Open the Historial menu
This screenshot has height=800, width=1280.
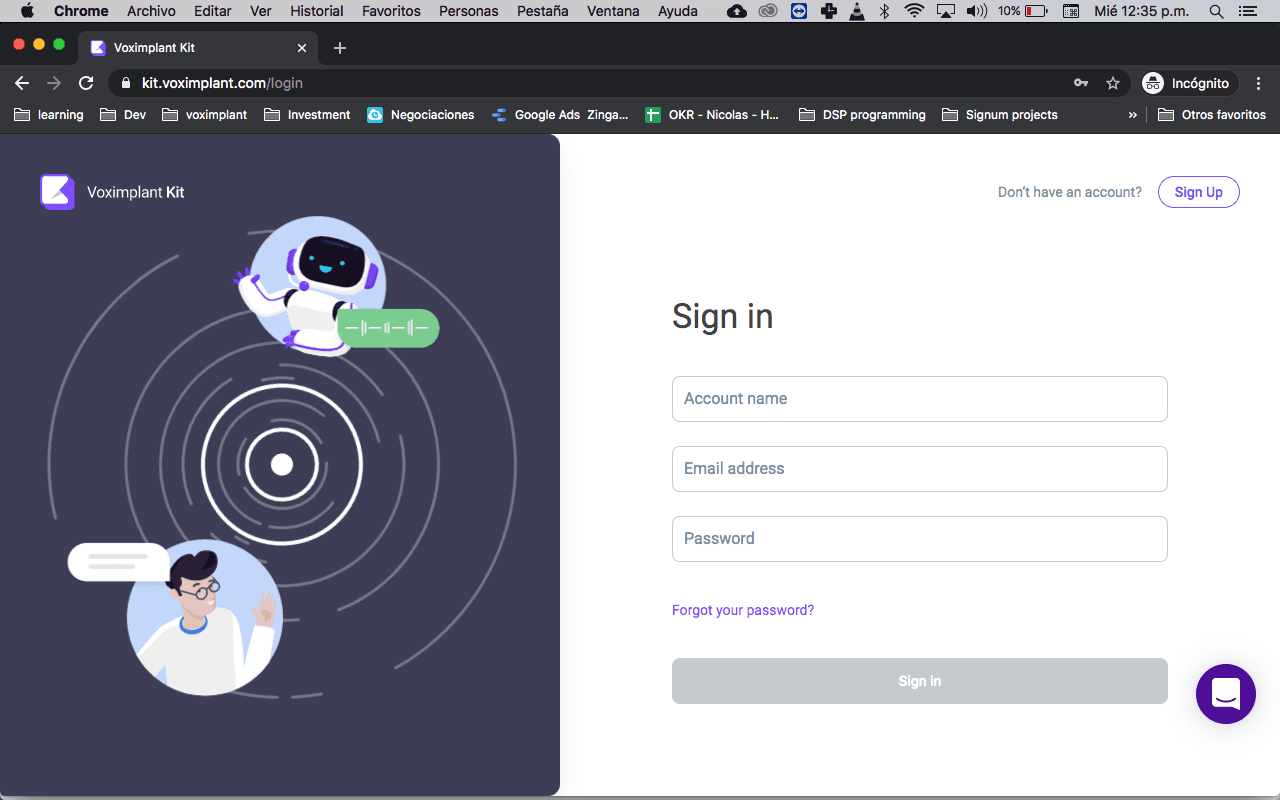pos(316,11)
